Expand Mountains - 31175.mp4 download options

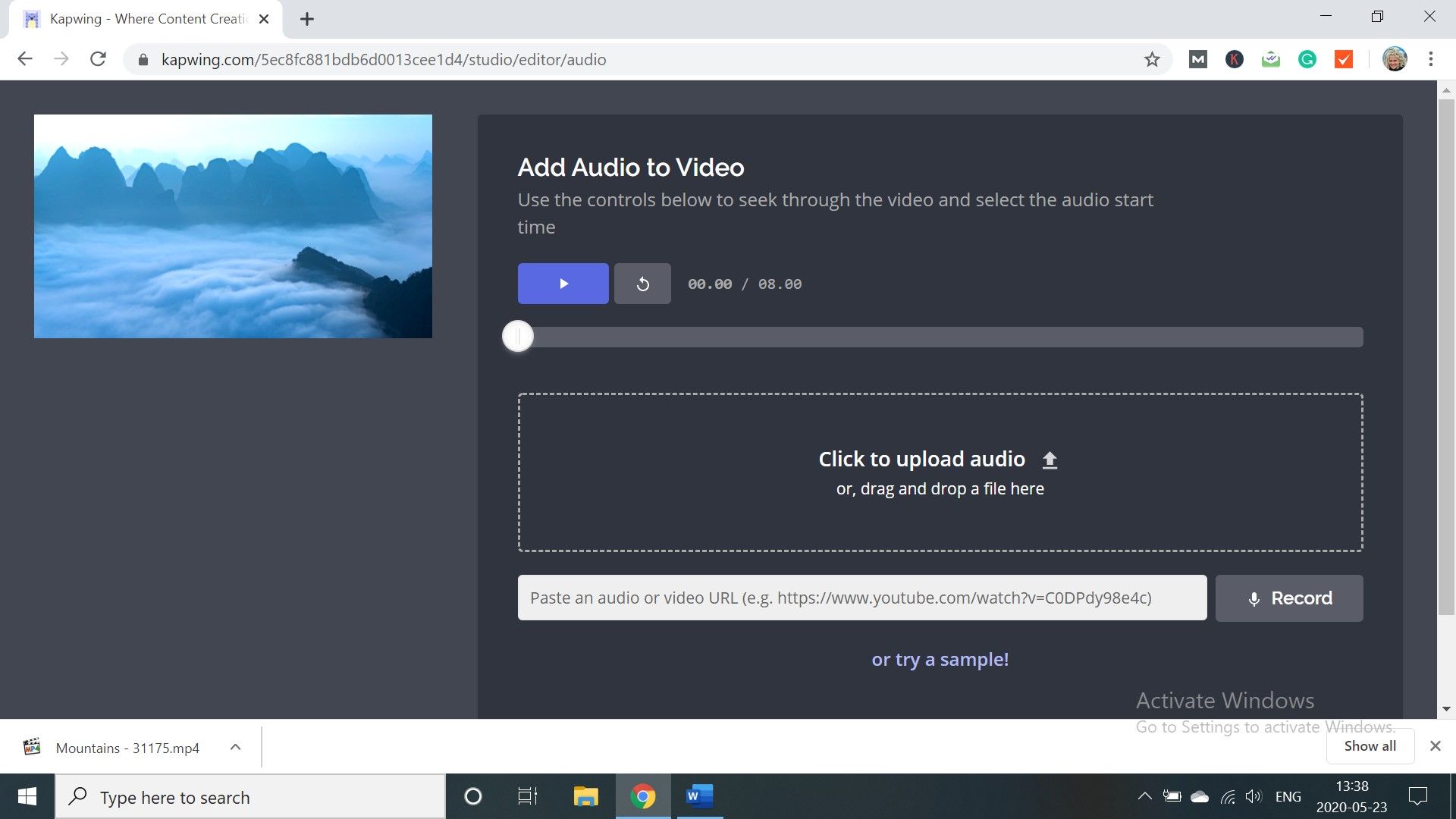tap(235, 748)
